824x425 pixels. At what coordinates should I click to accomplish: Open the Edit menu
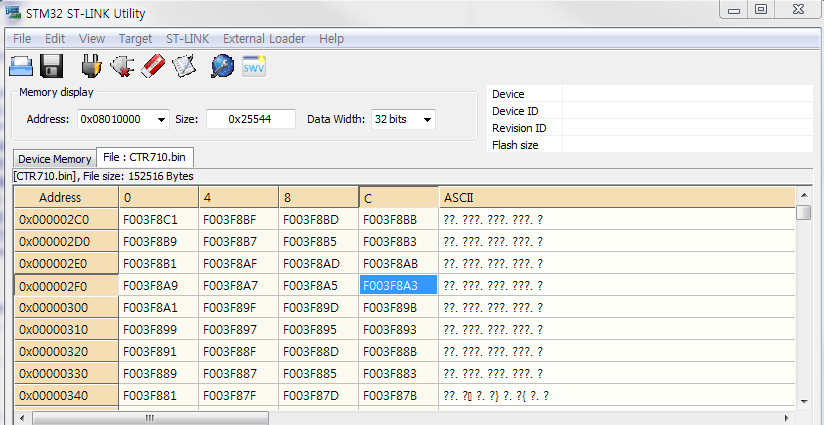pyautogui.click(x=55, y=39)
